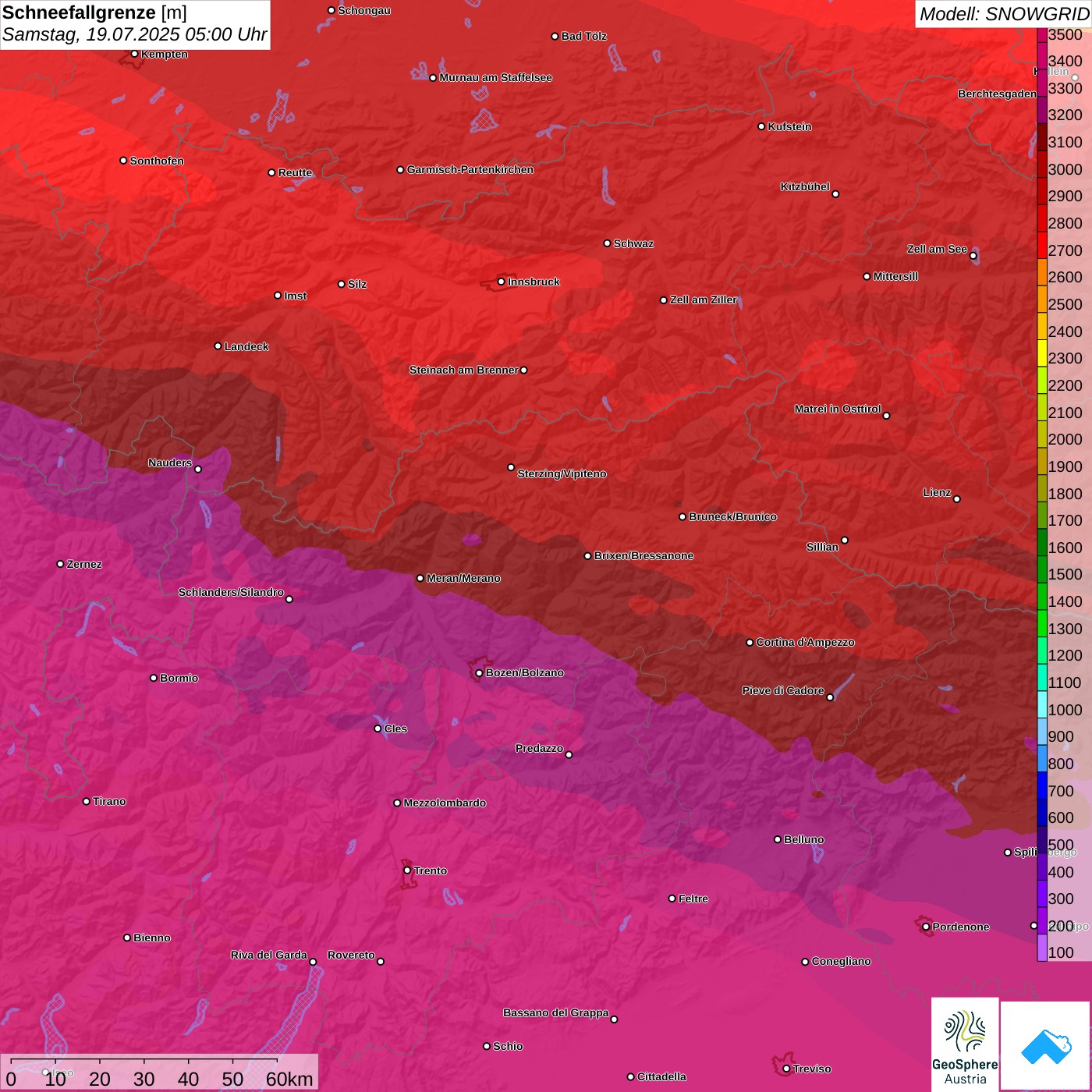
Task: Click the Tirano marker dot
Action: [x=87, y=801]
